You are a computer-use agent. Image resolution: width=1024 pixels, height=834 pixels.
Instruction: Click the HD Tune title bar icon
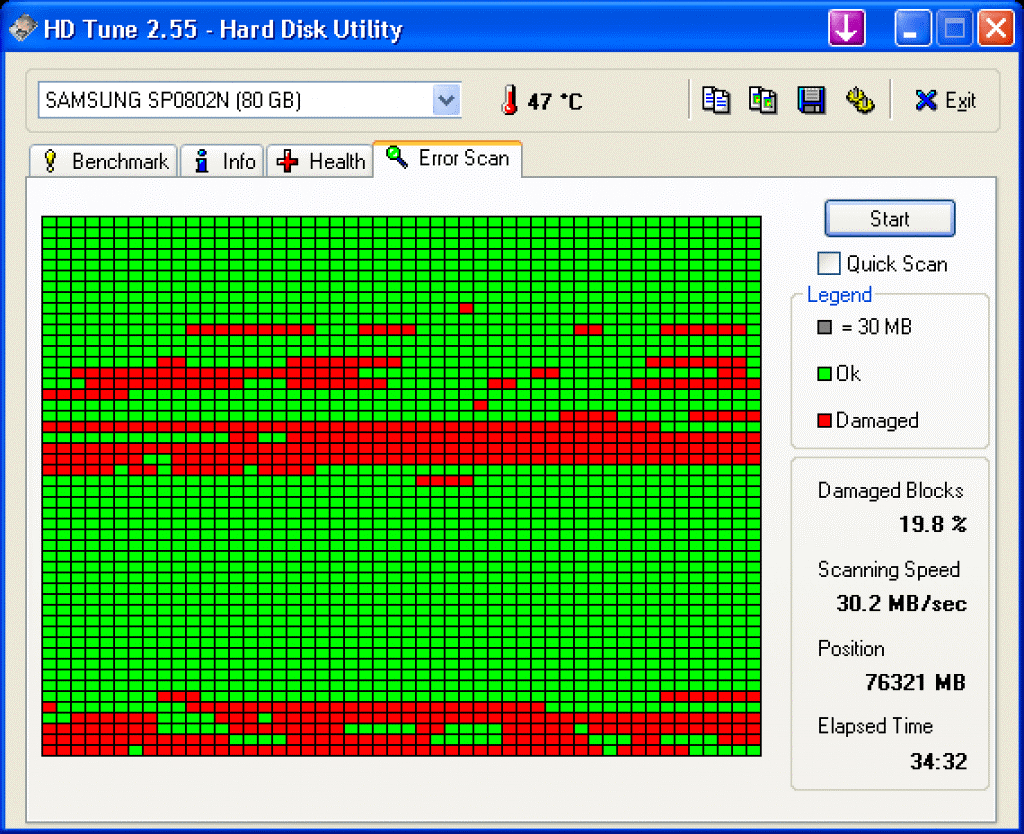click(x=23, y=28)
